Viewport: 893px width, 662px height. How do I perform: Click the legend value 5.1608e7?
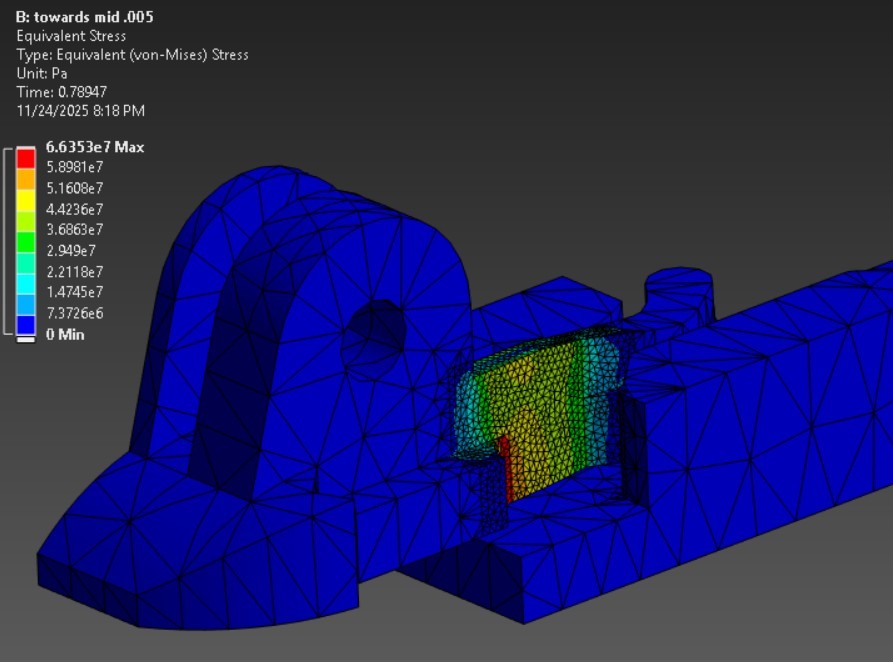(x=78, y=188)
